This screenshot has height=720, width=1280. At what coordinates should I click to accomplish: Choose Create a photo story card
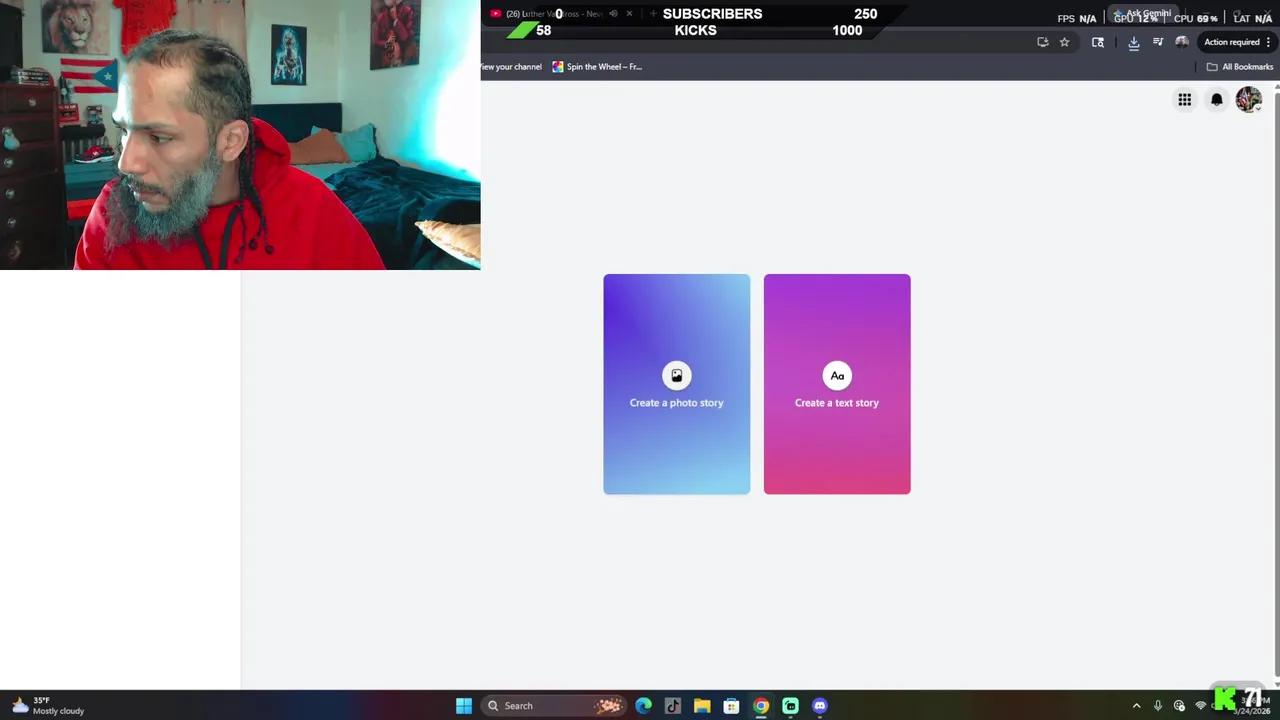coord(676,384)
